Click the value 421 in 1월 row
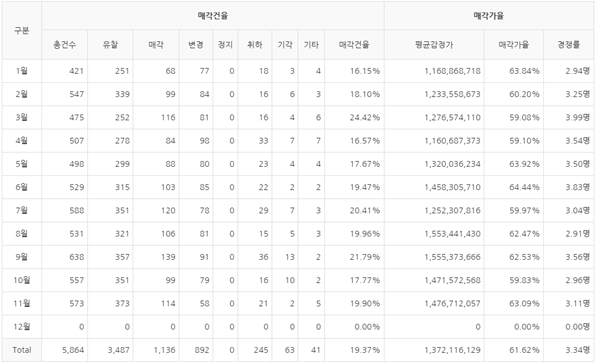Screen dimensions: 596x363 tap(76, 71)
